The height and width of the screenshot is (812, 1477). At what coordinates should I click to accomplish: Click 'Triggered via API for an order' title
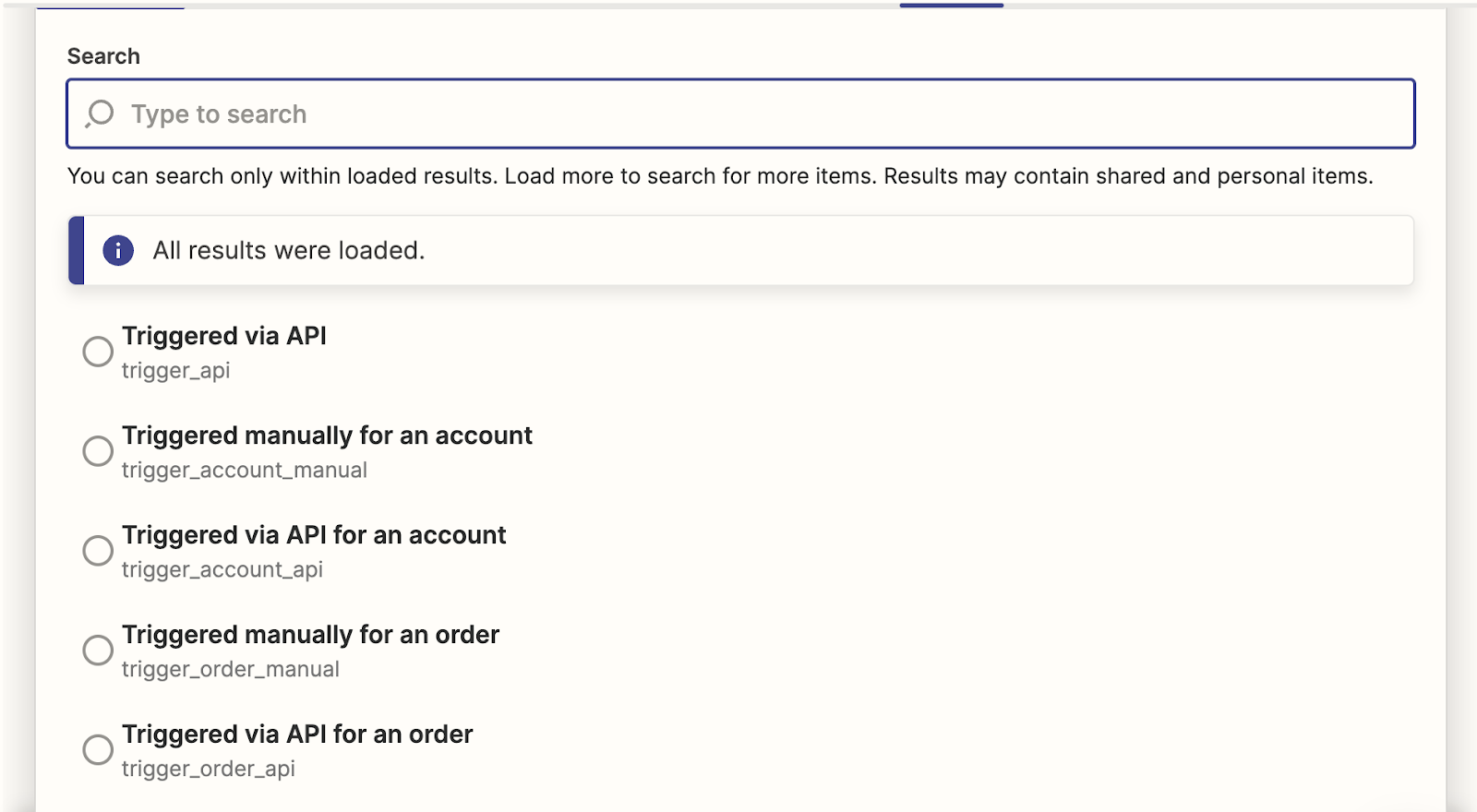(297, 734)
